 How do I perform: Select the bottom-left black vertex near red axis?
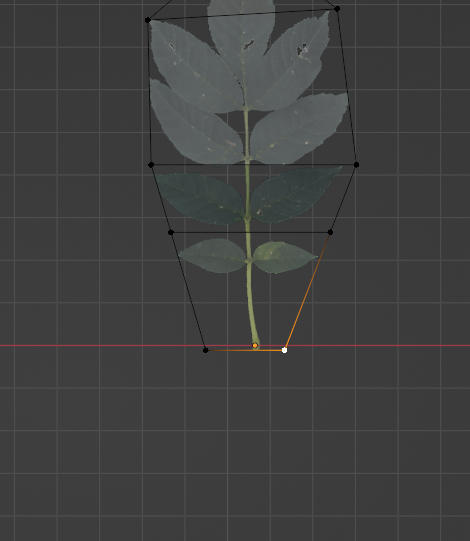[206, 350]
